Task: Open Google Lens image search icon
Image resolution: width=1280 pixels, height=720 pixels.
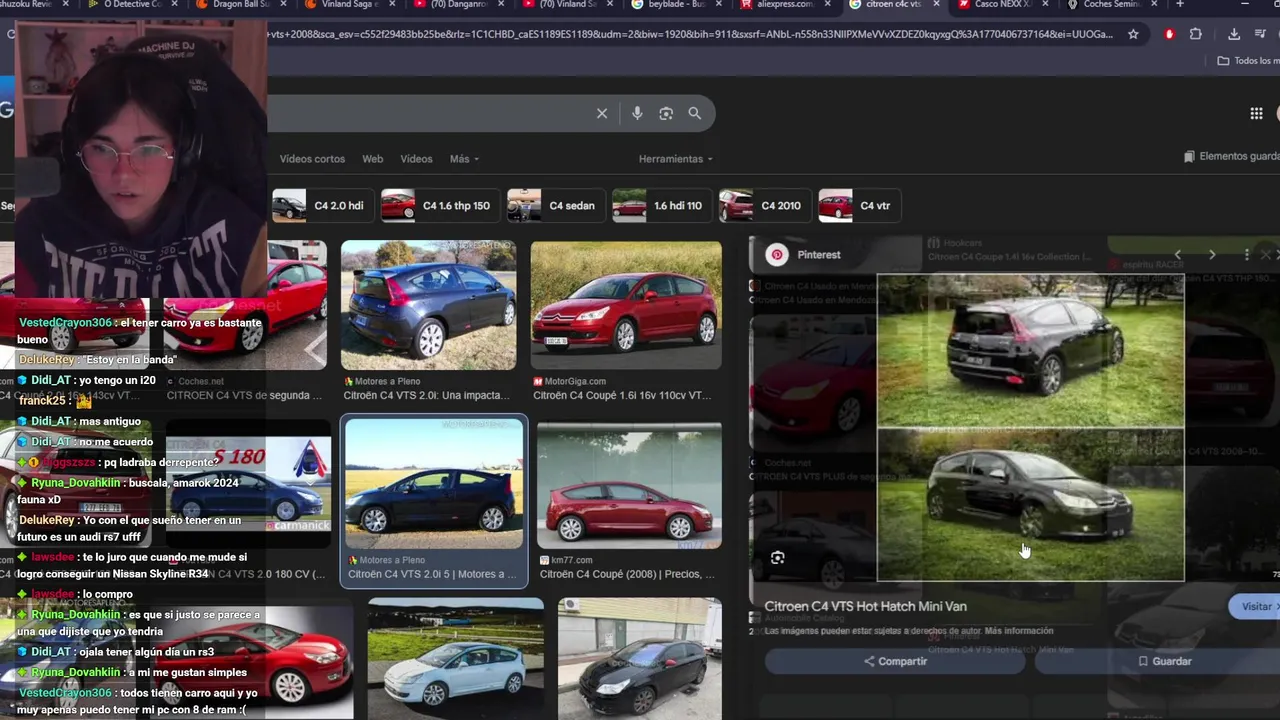Action: (x=666, y=114)
